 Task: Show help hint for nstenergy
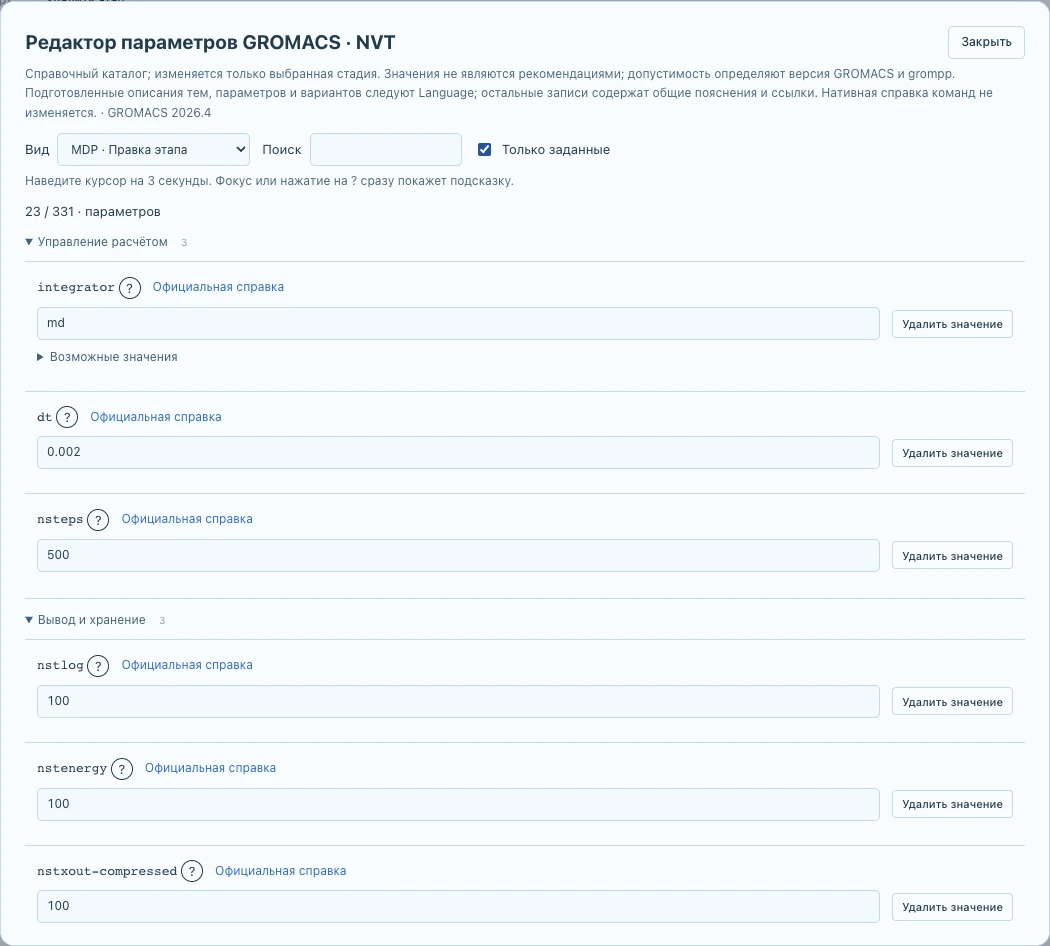pyautogui.click(x=121, y=769)
